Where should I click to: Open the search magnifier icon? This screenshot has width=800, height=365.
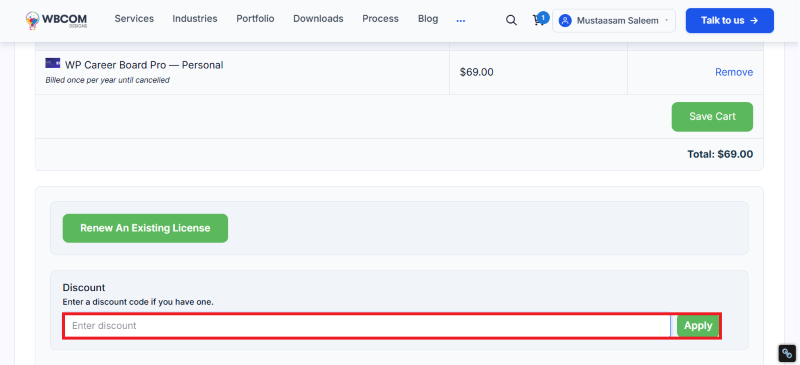click(x=511, y=20)
